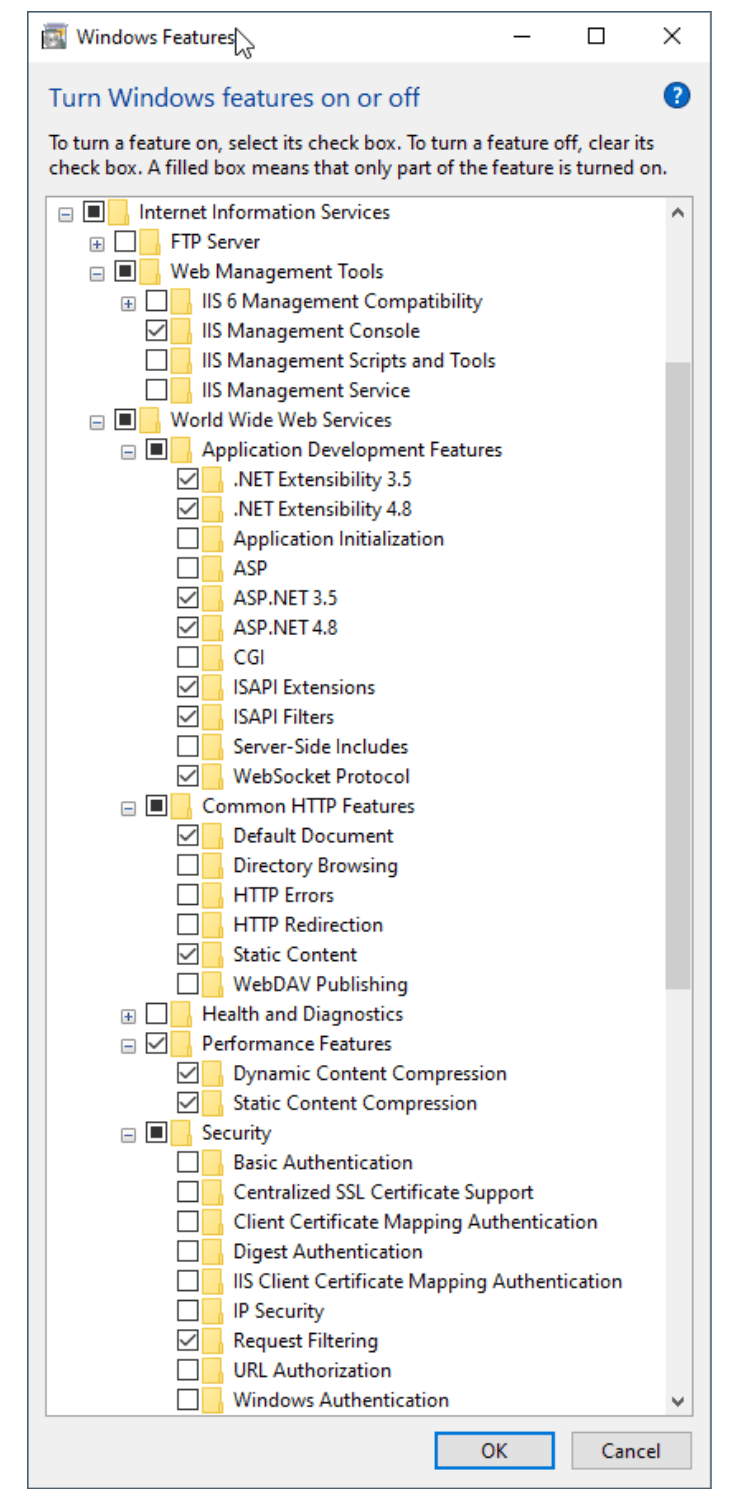This screenshot has width=741, height=1504.
Task: Collapse the Security node
Action: [128, 1134]
